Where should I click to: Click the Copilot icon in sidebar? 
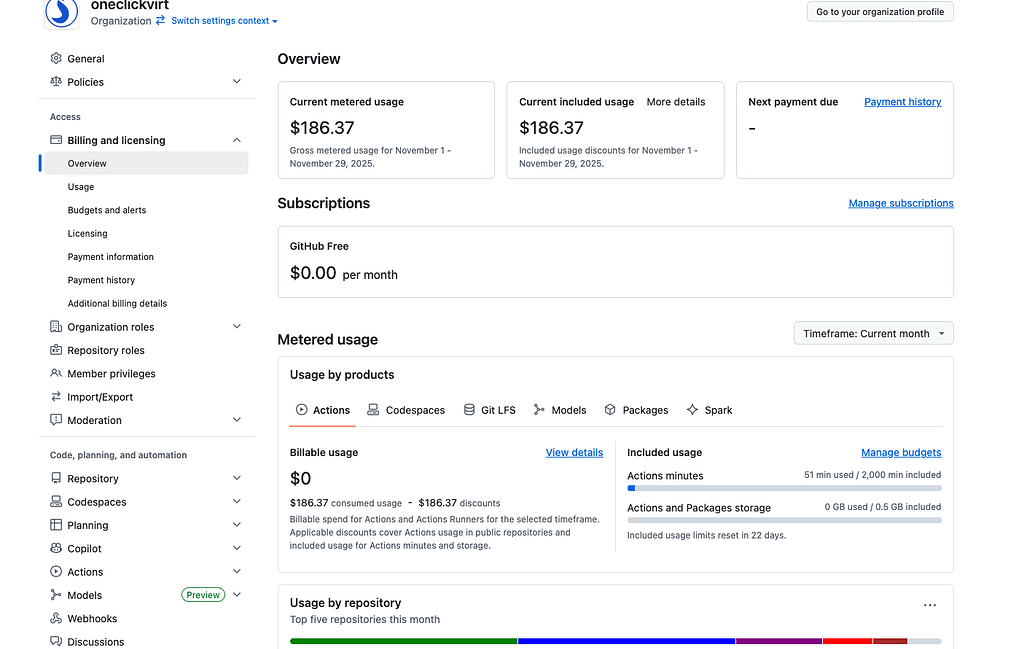56,549
